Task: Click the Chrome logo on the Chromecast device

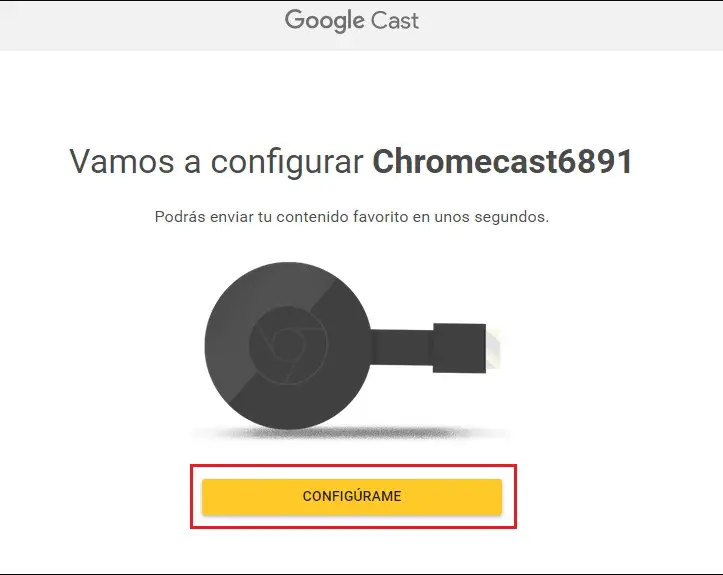Action: pos(288,344)
